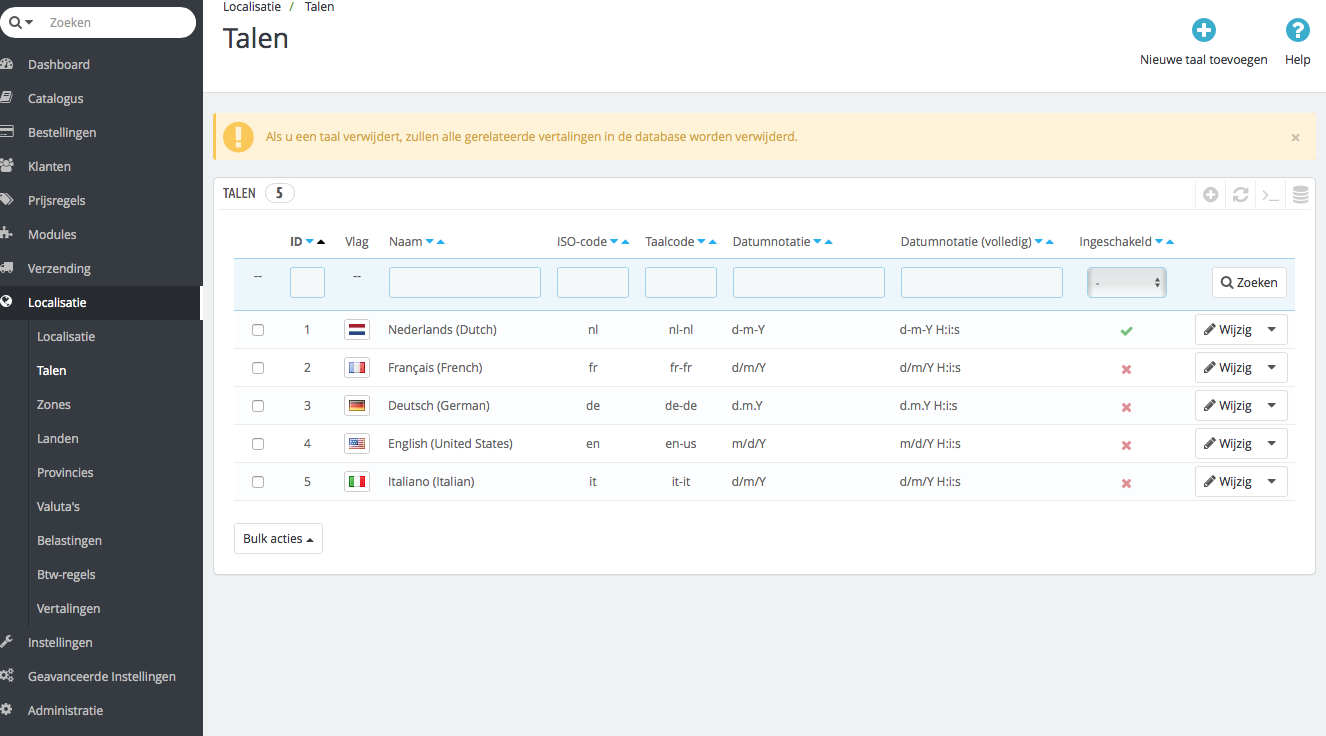
Task: Click the Netherlands flag icon
Action: (x=356, y=330)
